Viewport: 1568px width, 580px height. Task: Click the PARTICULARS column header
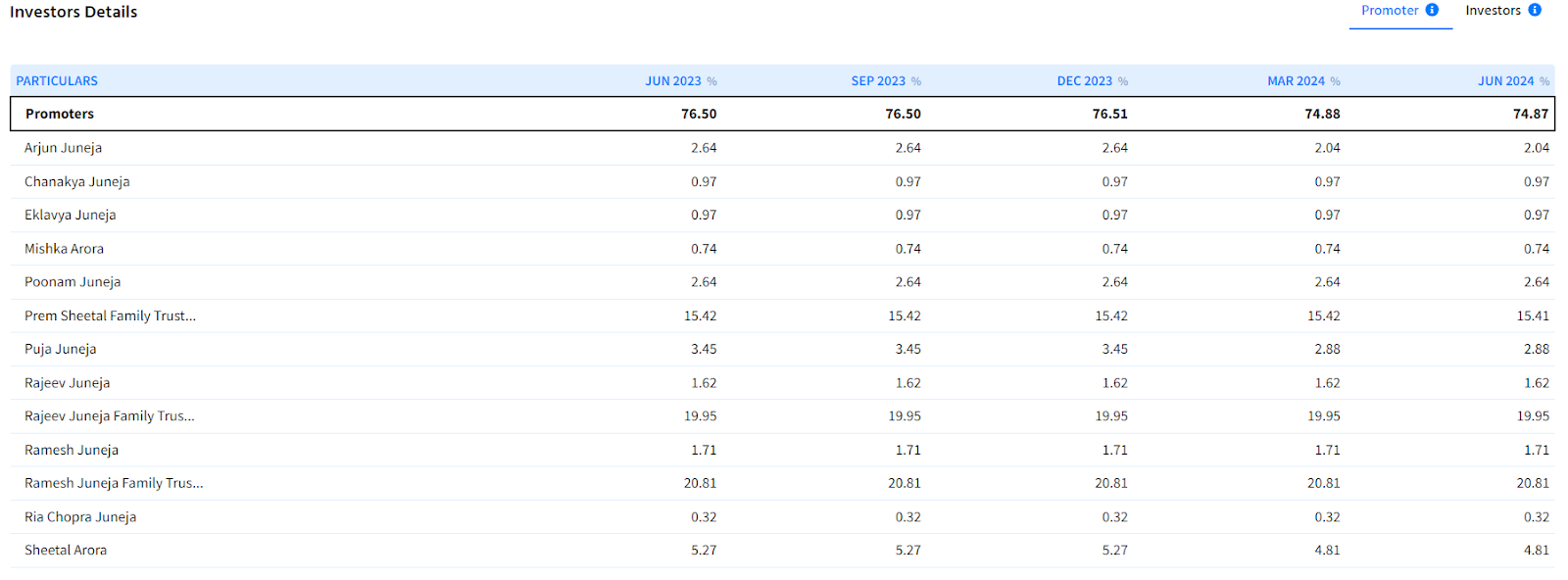[x=57, y=81]
